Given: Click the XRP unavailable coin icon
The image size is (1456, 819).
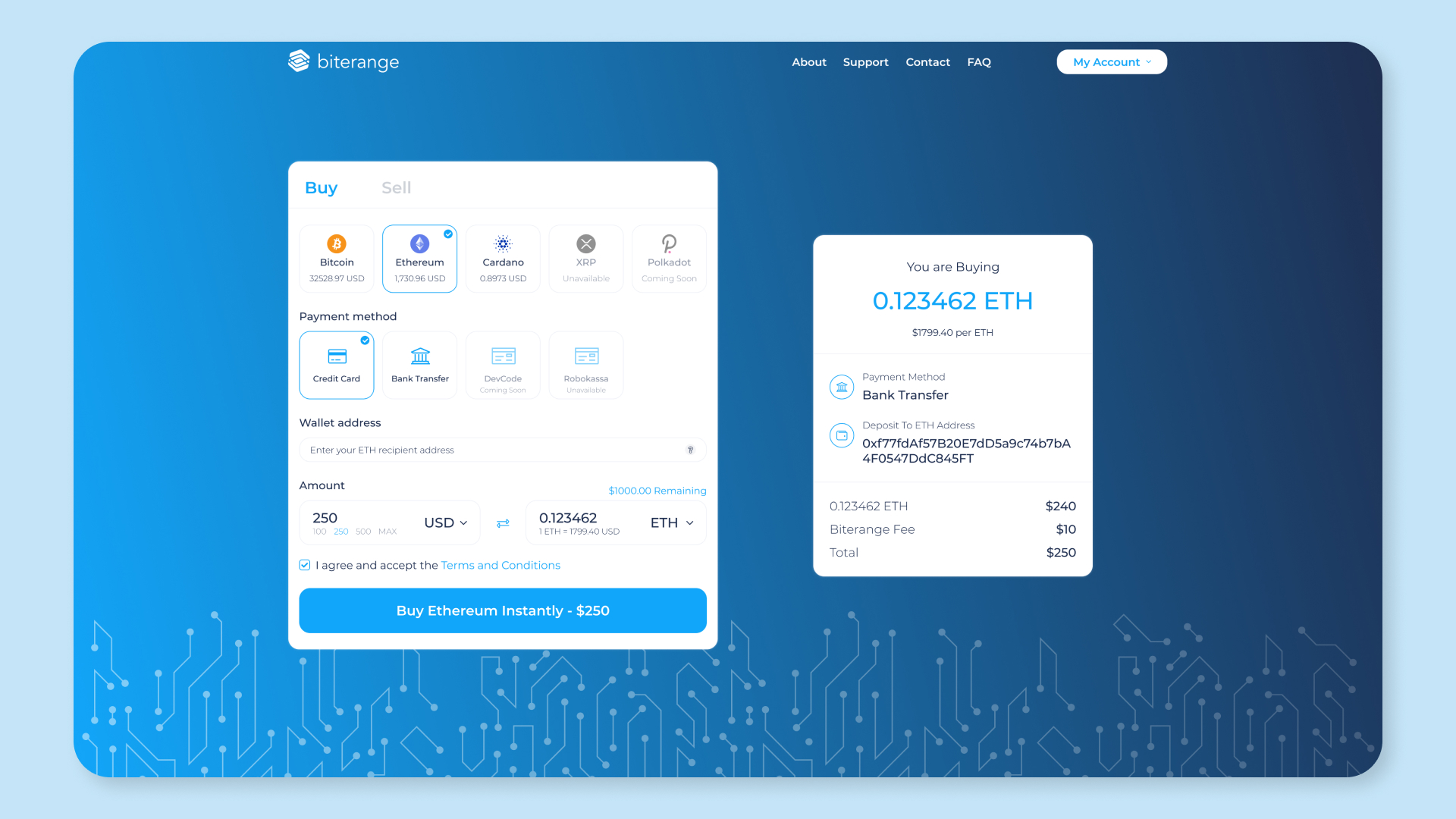Looking at the screenshot, I should click(x=585, y=243).
